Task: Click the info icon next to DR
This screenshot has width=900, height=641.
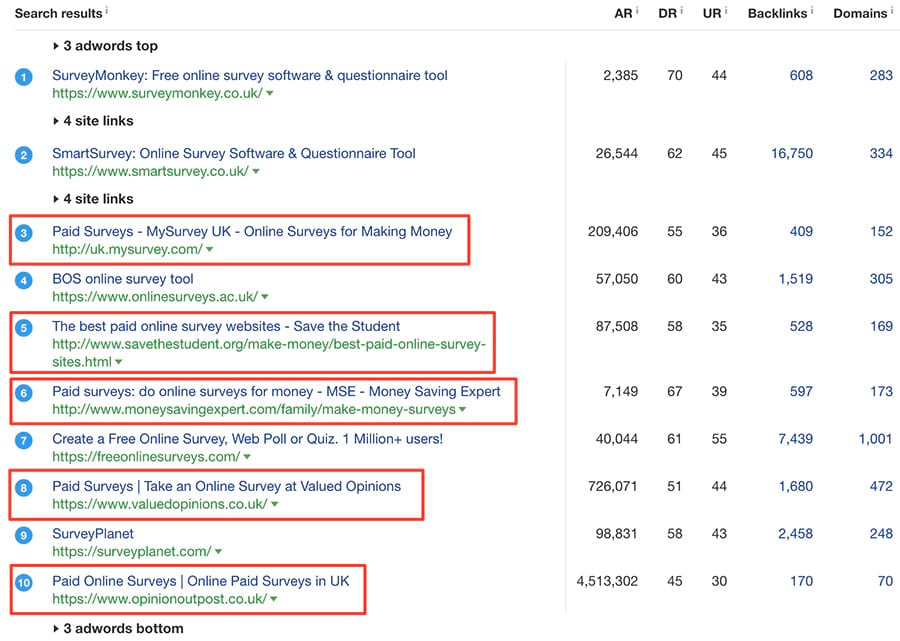Action: click(682, 11)
